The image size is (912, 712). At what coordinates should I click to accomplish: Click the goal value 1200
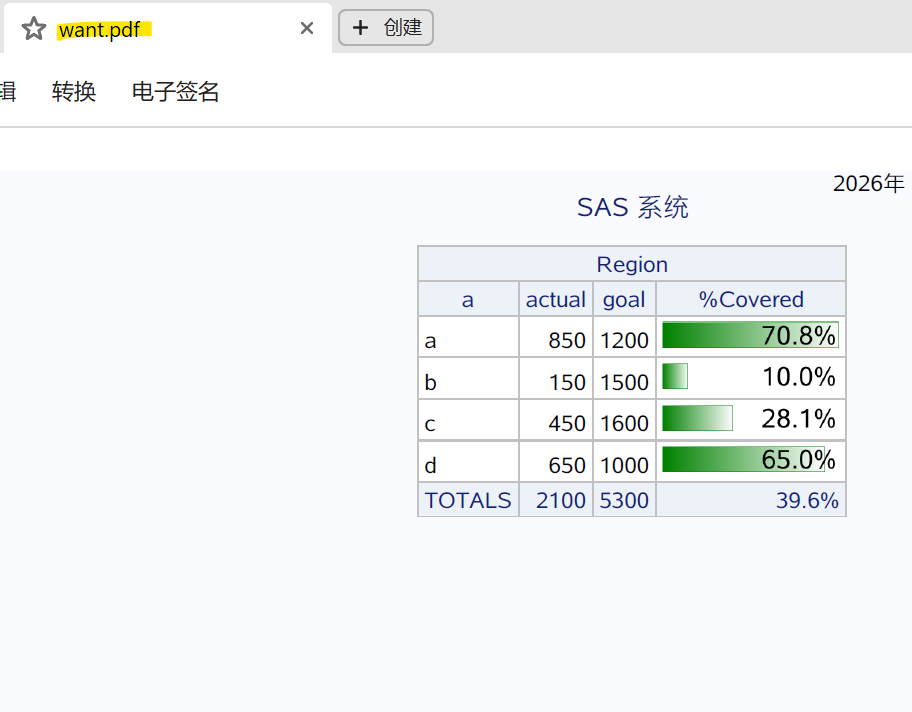[624, 341]
